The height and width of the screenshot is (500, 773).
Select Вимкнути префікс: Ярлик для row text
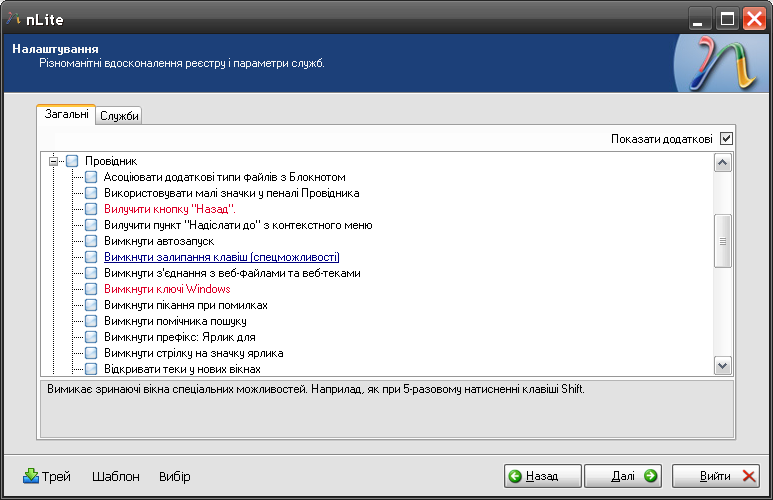pos(179,337)
